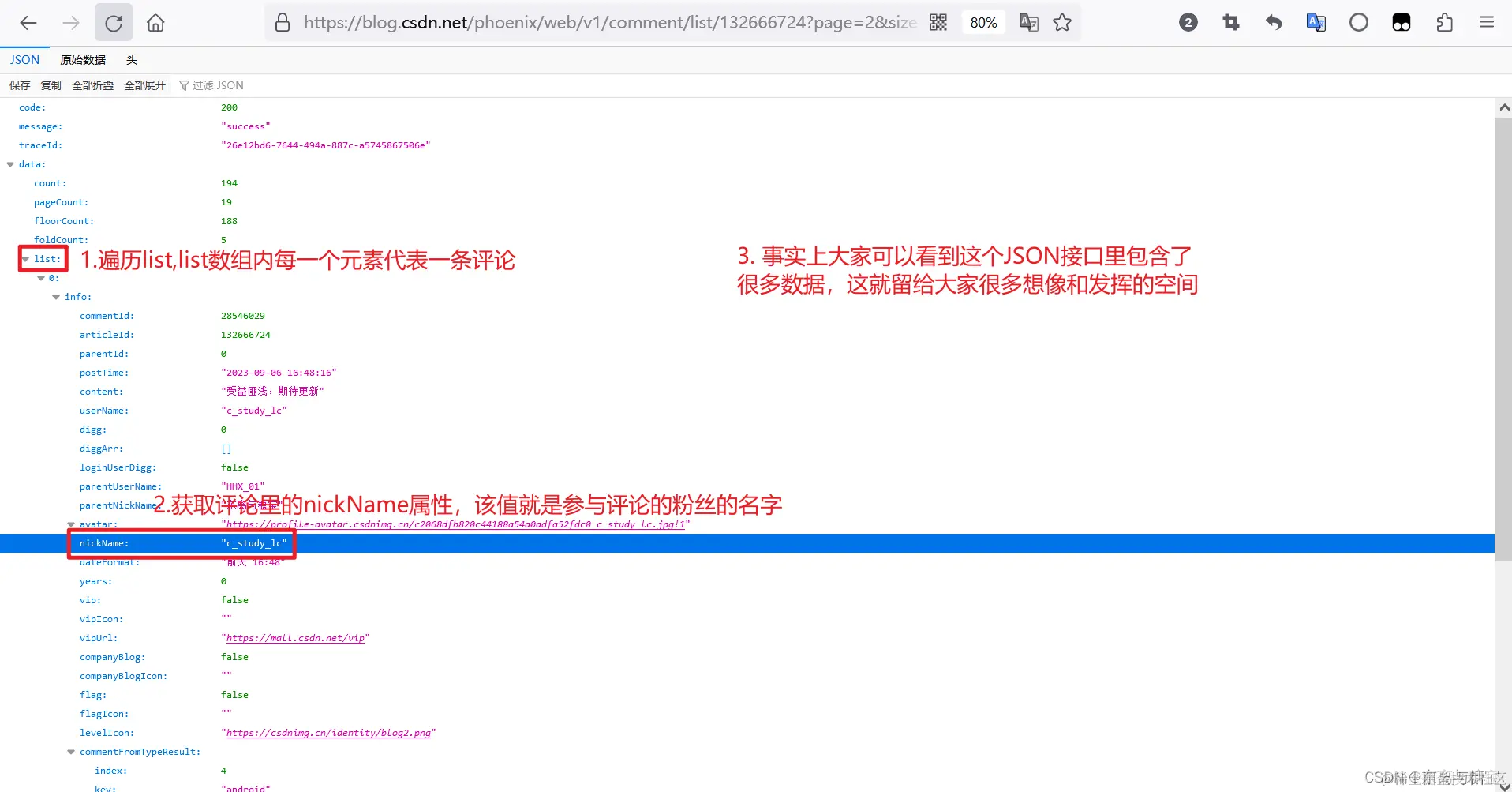This screenshot has height=792, width=1512.
Task: Select the loginUserDigg row
Action: [747, 467]
